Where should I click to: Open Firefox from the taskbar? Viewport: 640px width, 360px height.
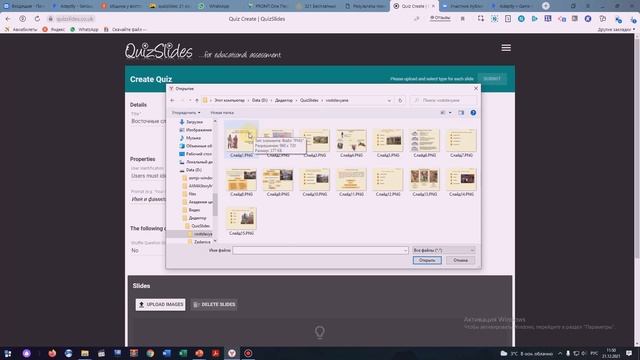coord(52,353)
